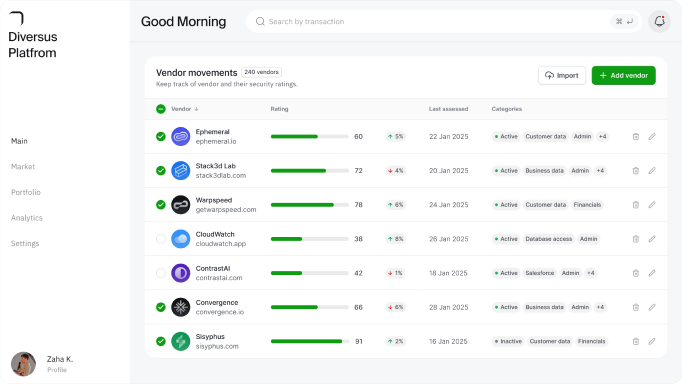The image size is (682, 384).
Task: Uncheck the Sisyphus row checkbox
Action: tap(160, 341)
